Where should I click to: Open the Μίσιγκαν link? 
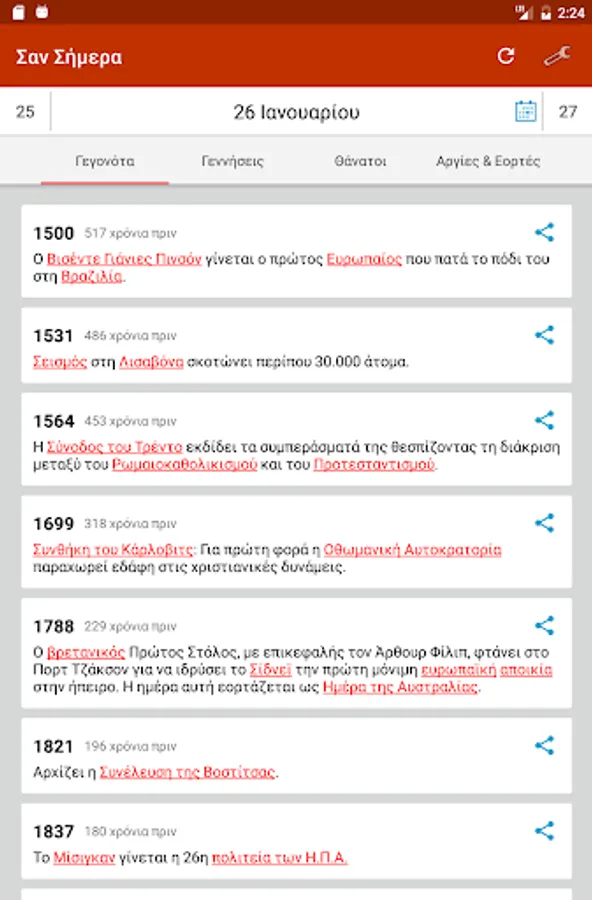tap(84, 858)
